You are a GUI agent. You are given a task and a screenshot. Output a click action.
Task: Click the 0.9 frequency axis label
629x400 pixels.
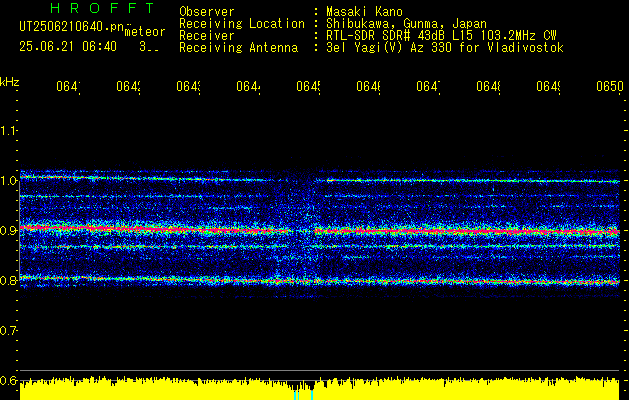coord(8,231)
